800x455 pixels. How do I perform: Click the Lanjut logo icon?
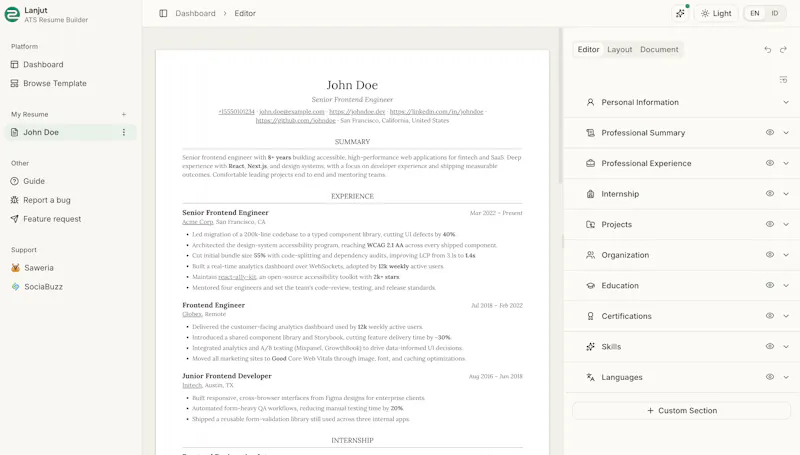pyautogui.click(x=12, y=14)
